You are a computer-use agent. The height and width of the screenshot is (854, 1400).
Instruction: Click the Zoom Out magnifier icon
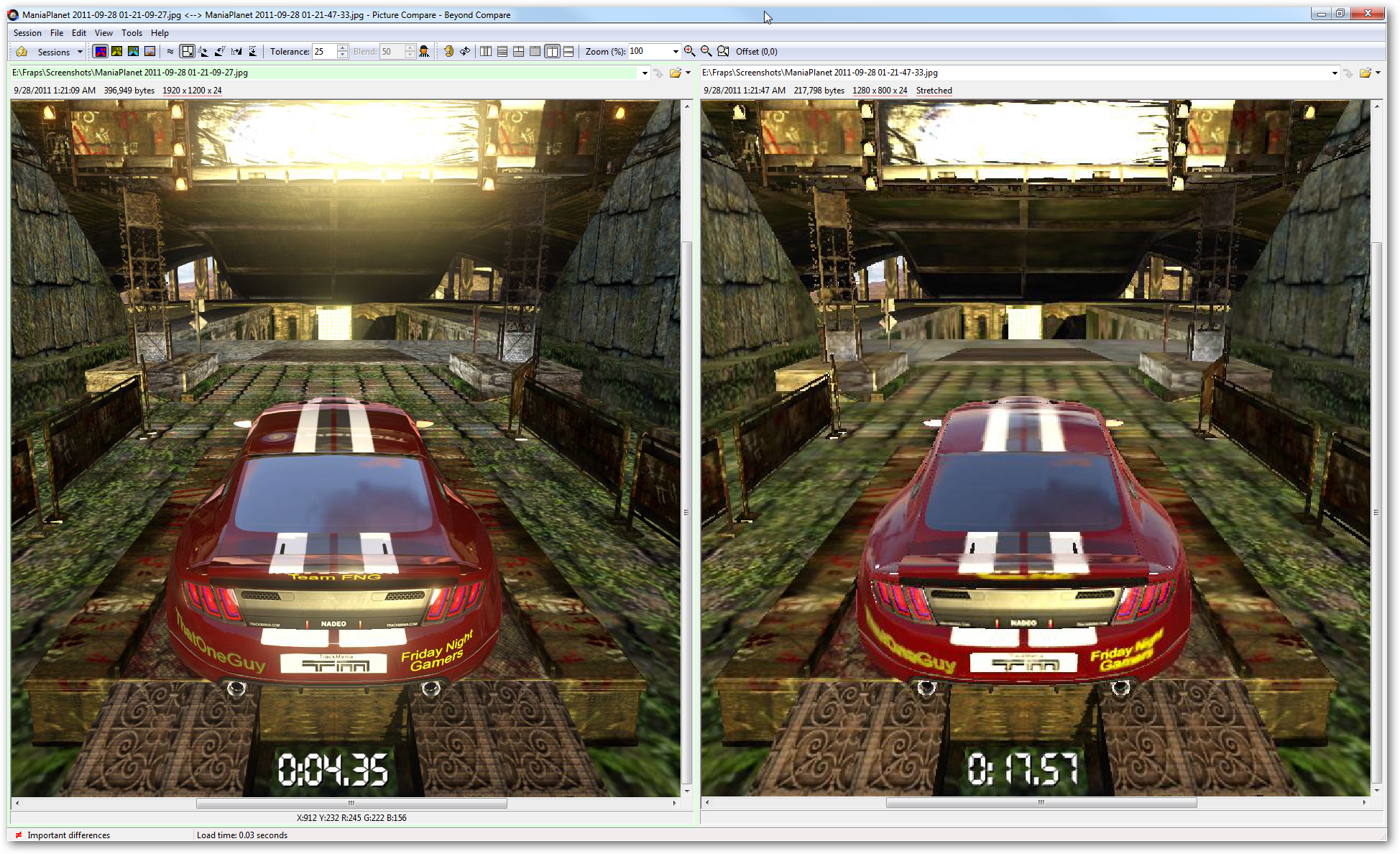point(706,52)
